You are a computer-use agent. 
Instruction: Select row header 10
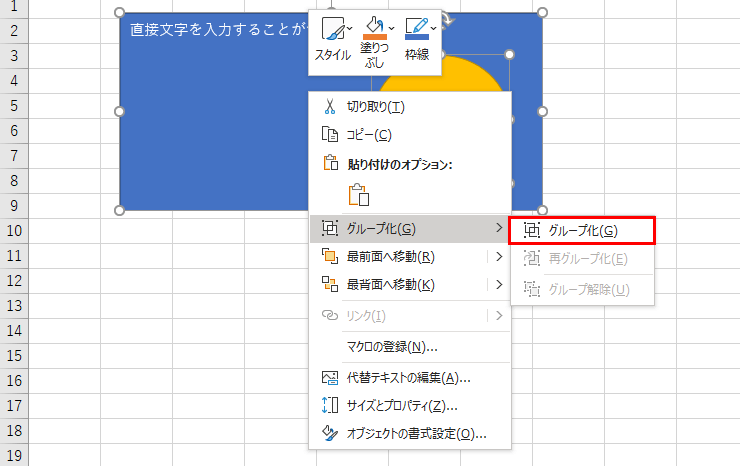coord(14,231)
